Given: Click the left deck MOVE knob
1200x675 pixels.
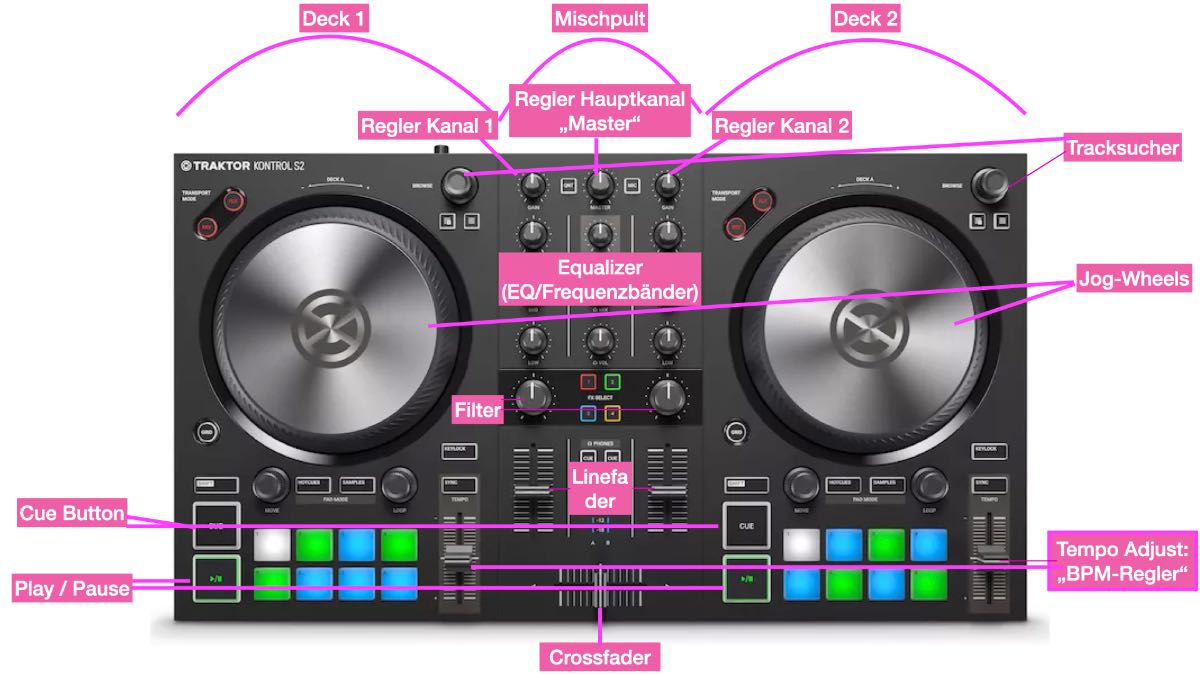Looking at the screenshot, I should click(270, 486).
